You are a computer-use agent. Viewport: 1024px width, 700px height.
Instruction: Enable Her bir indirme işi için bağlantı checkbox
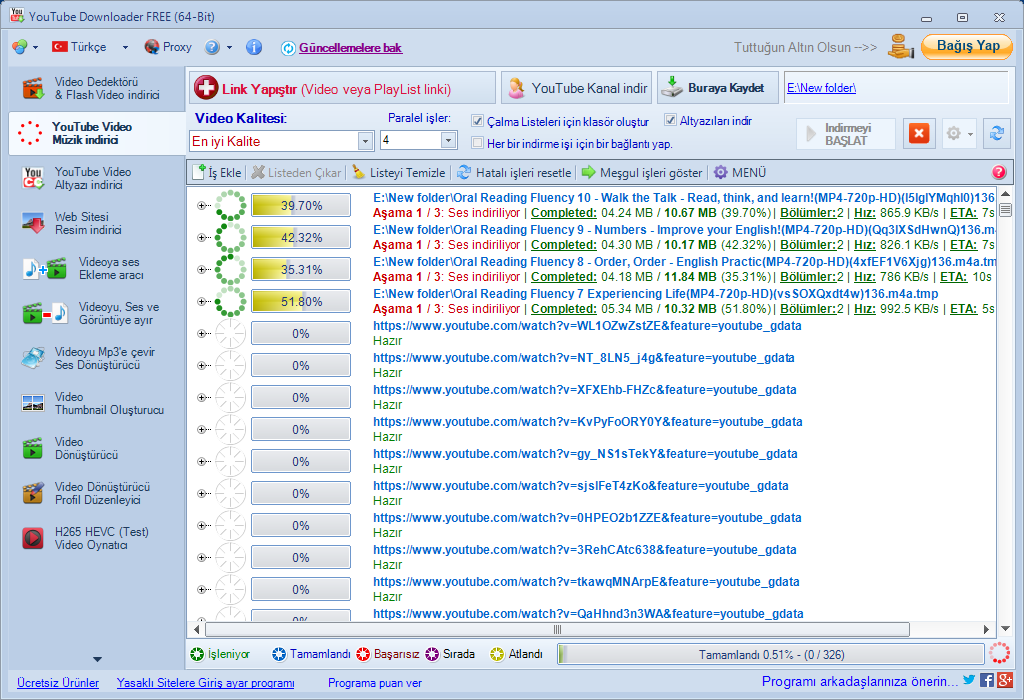477,143
